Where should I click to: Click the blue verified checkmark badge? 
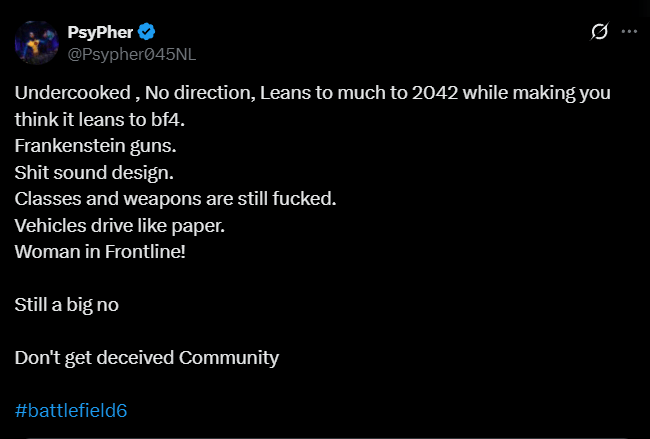pos(146,32)
